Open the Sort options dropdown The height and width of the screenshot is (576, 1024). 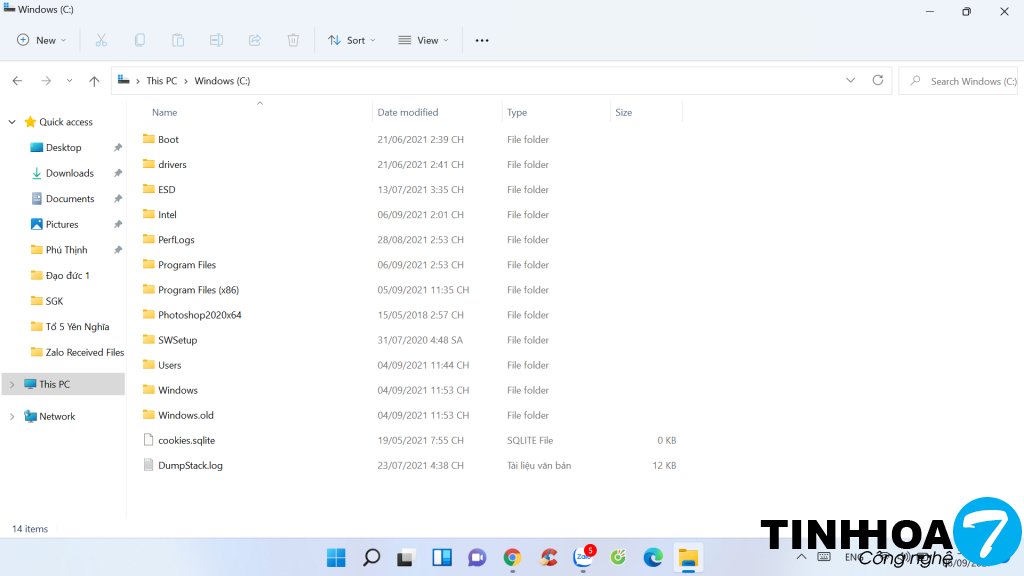[x=352, y=40]
